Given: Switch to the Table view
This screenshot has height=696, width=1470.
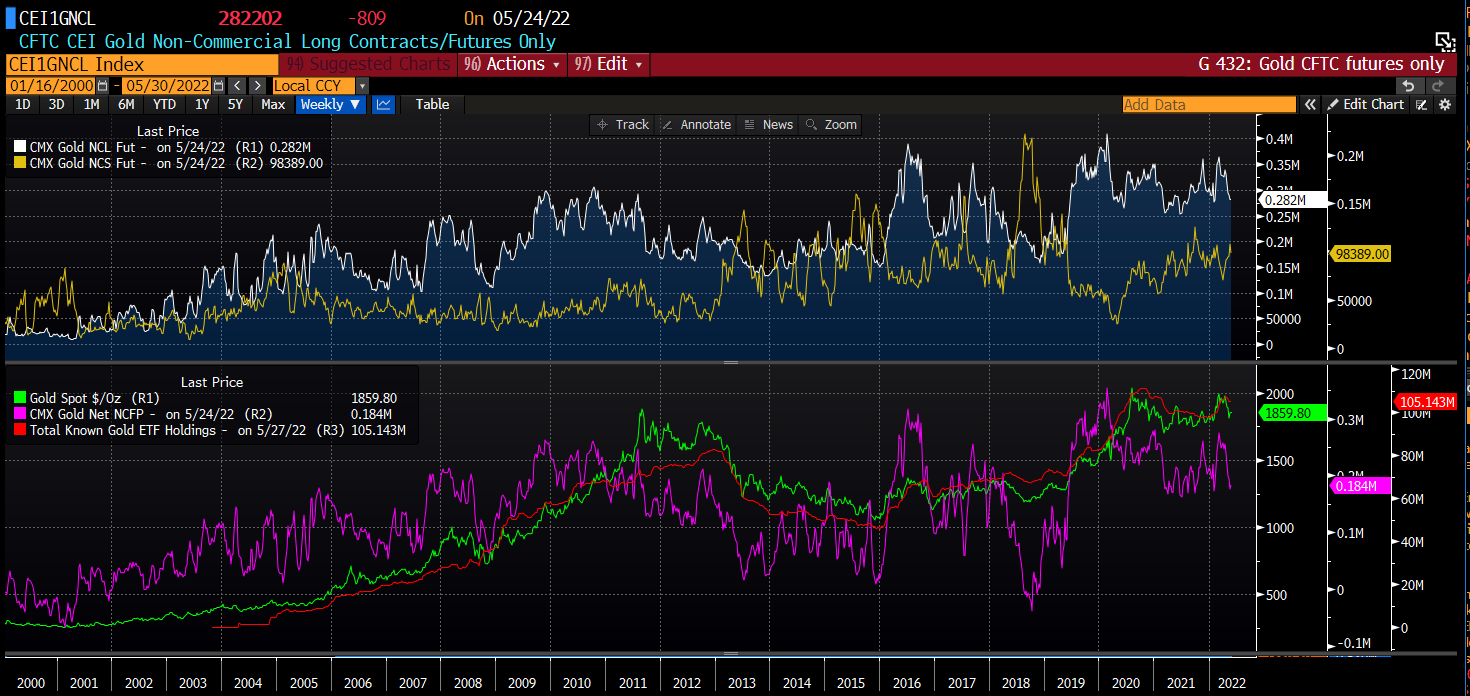Looking at the screenshot, I should pos(432,105).
